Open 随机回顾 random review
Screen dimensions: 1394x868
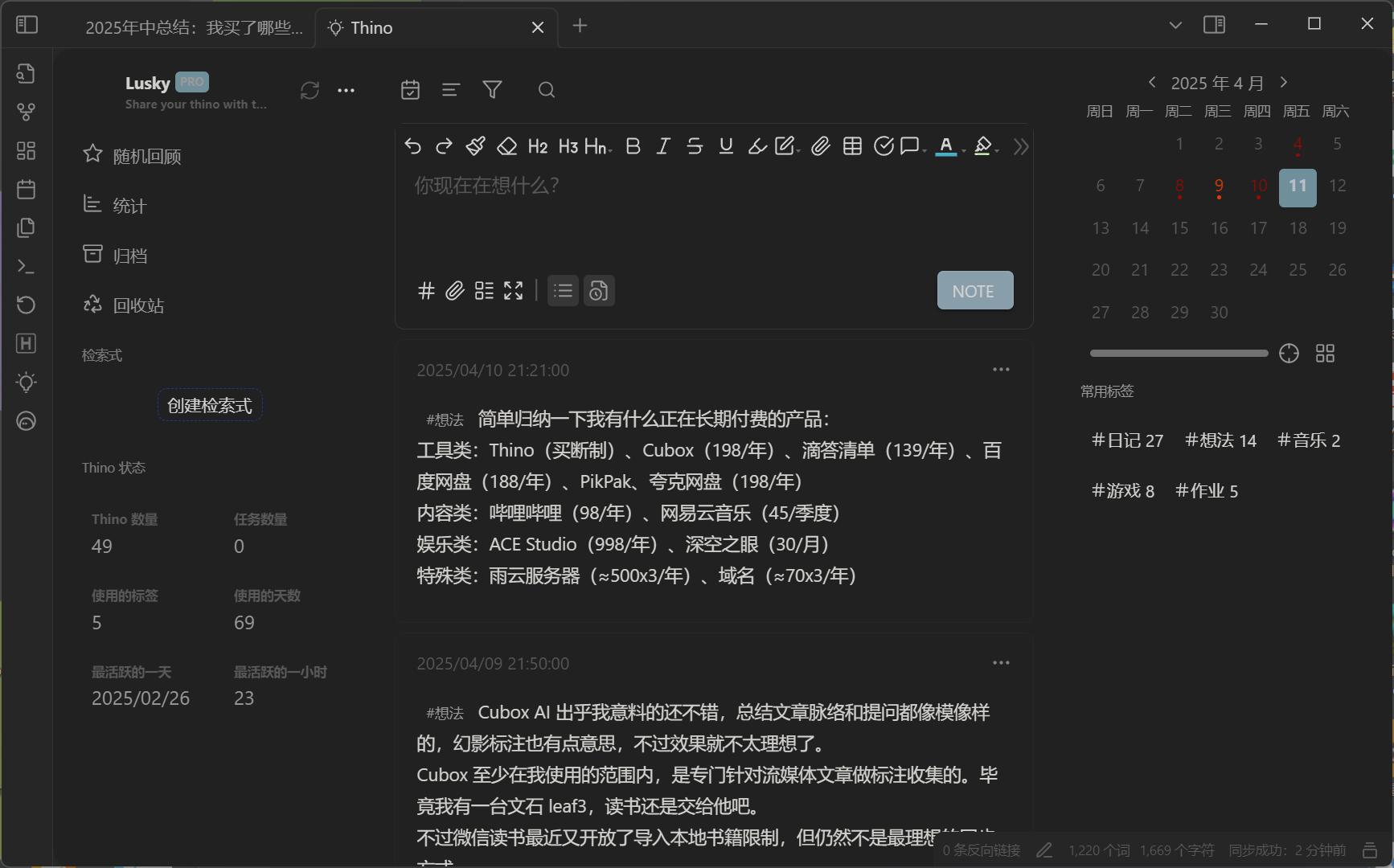pyautogui.click(x=133, y=155)
